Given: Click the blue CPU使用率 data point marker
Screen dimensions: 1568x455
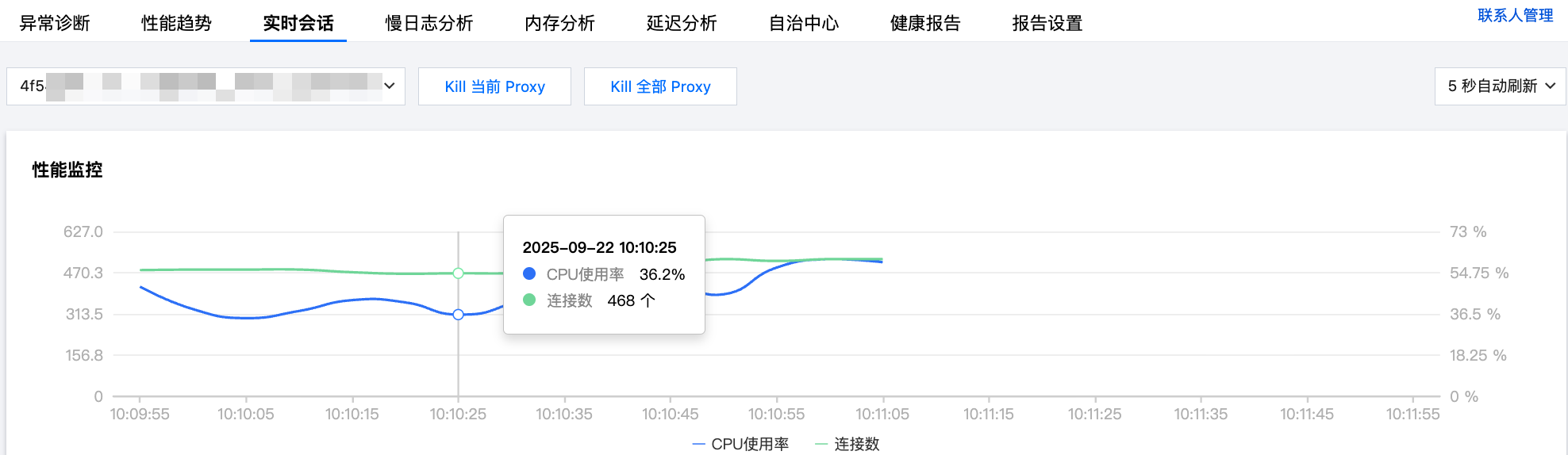Looking at the screenshot, I should pyautogui.click(x=458, y=315).
